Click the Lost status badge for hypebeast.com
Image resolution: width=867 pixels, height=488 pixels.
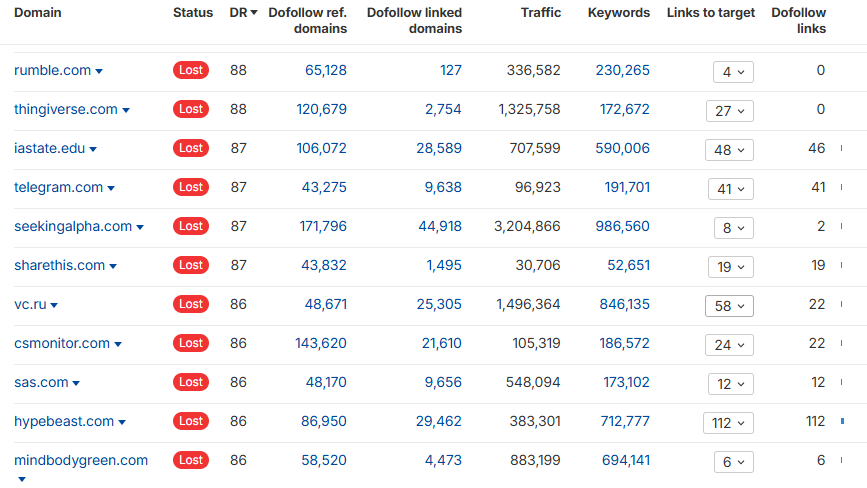click(x=191, y=421)
